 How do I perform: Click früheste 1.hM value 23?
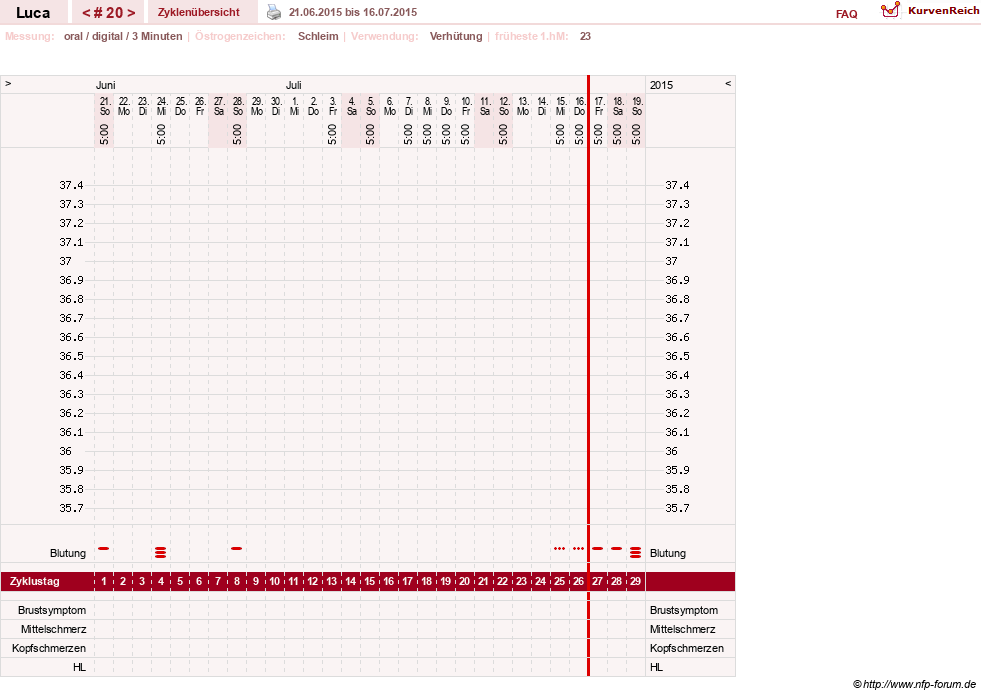pyautogui.click(x=585, y=36)
